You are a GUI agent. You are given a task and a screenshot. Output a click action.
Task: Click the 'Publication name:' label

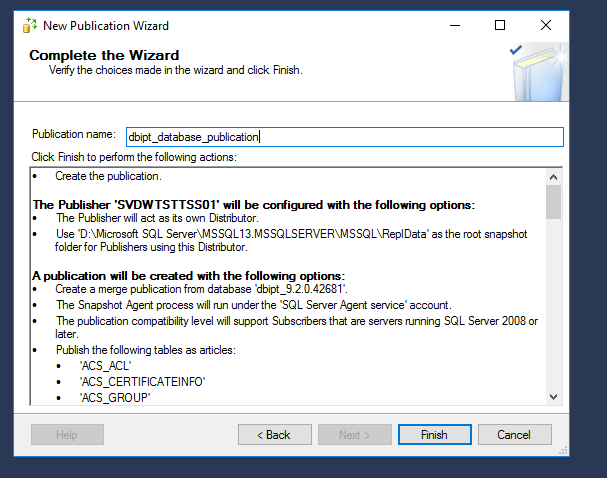74,134
